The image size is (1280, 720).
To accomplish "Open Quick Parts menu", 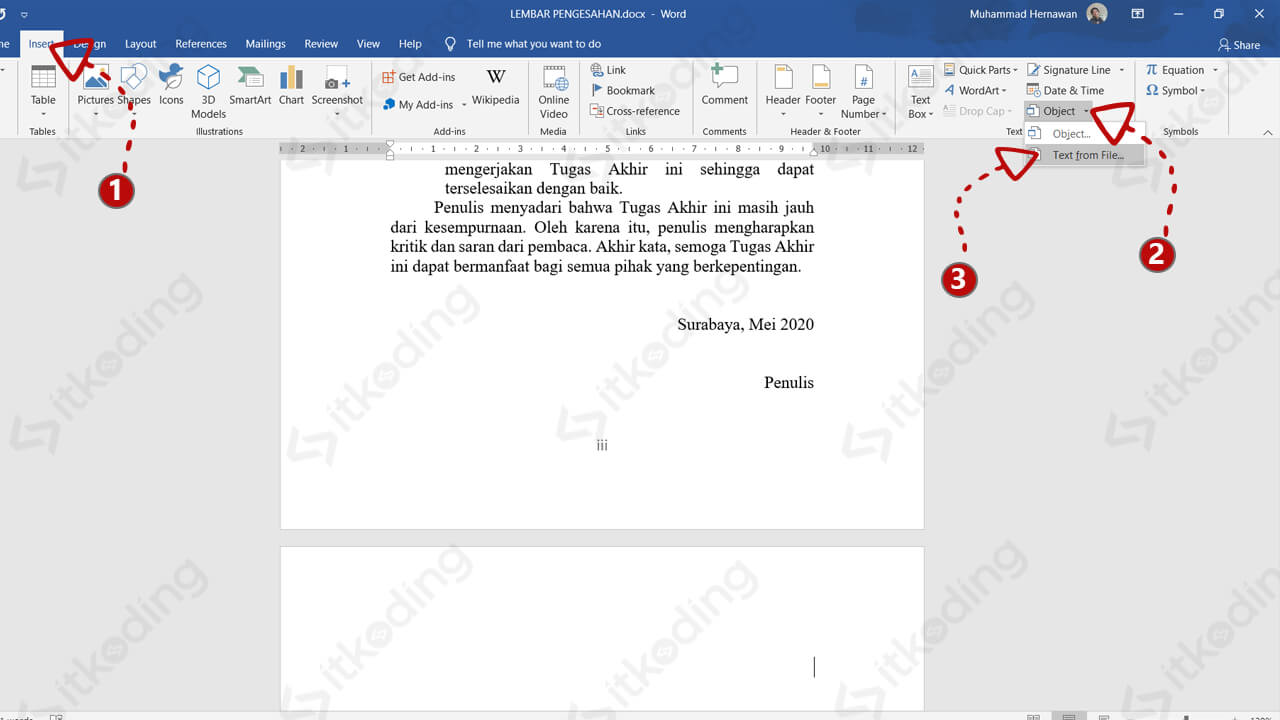I will pyautogui.click(x=981, y=70).
